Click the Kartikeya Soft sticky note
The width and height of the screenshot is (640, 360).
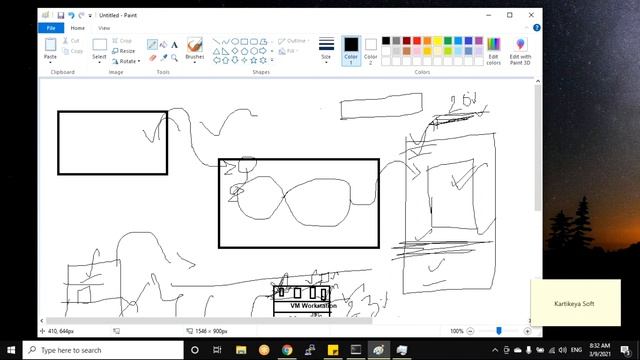(x=576, y=303)
